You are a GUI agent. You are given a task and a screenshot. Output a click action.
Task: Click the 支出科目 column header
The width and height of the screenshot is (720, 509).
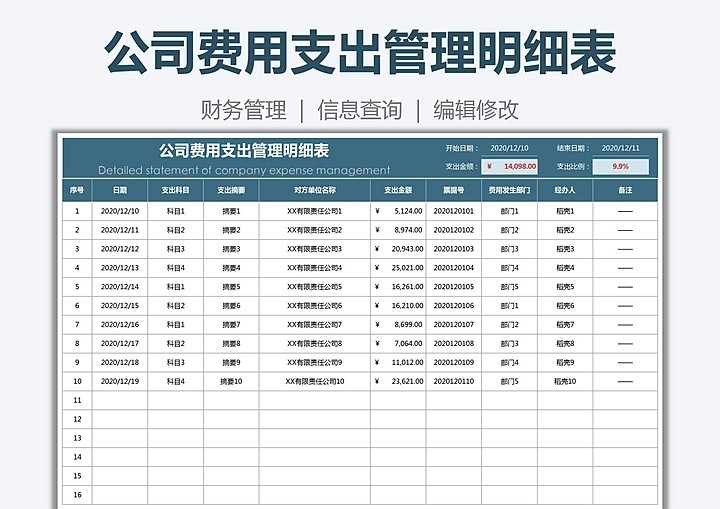tap(175, 190)
